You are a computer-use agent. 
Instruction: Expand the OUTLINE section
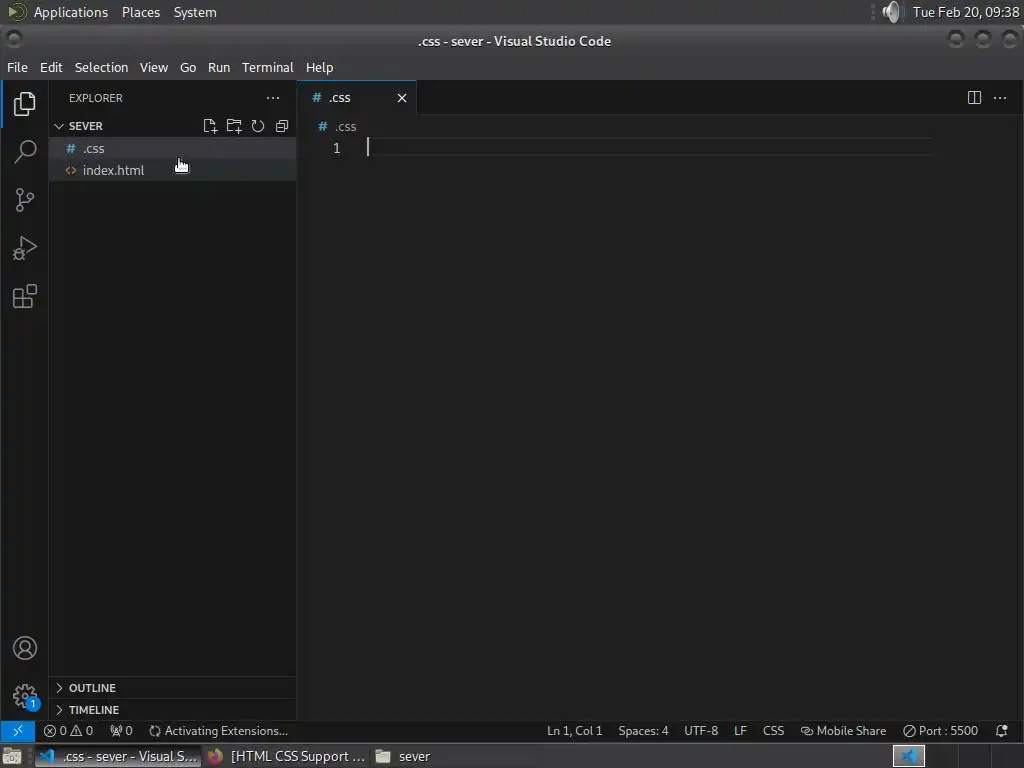tap(172, 688)
